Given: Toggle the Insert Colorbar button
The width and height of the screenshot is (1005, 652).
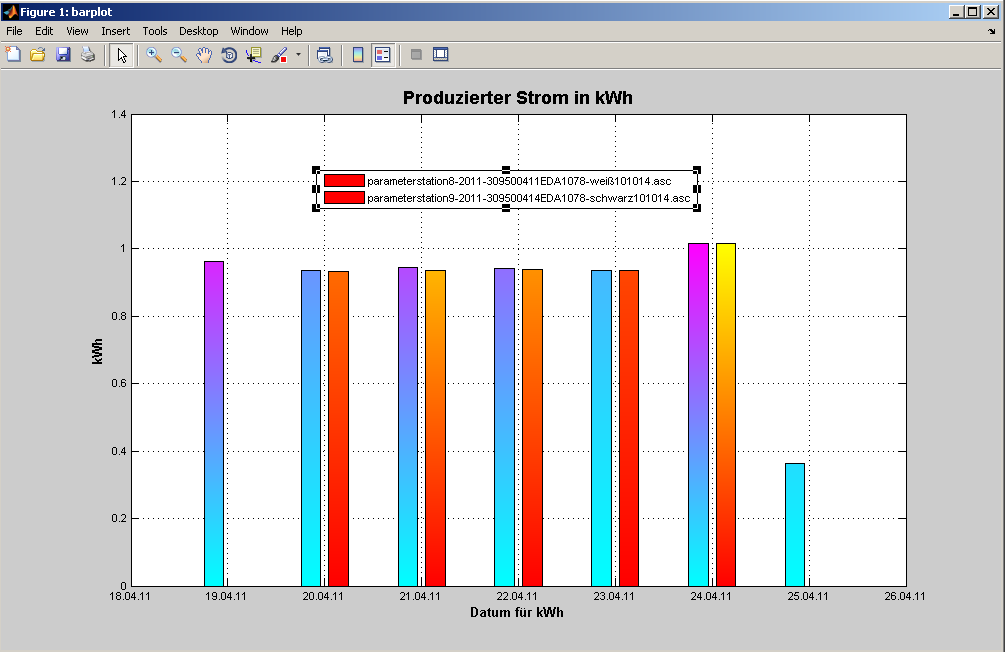Looking at the screenshot, I should (357, 55).
